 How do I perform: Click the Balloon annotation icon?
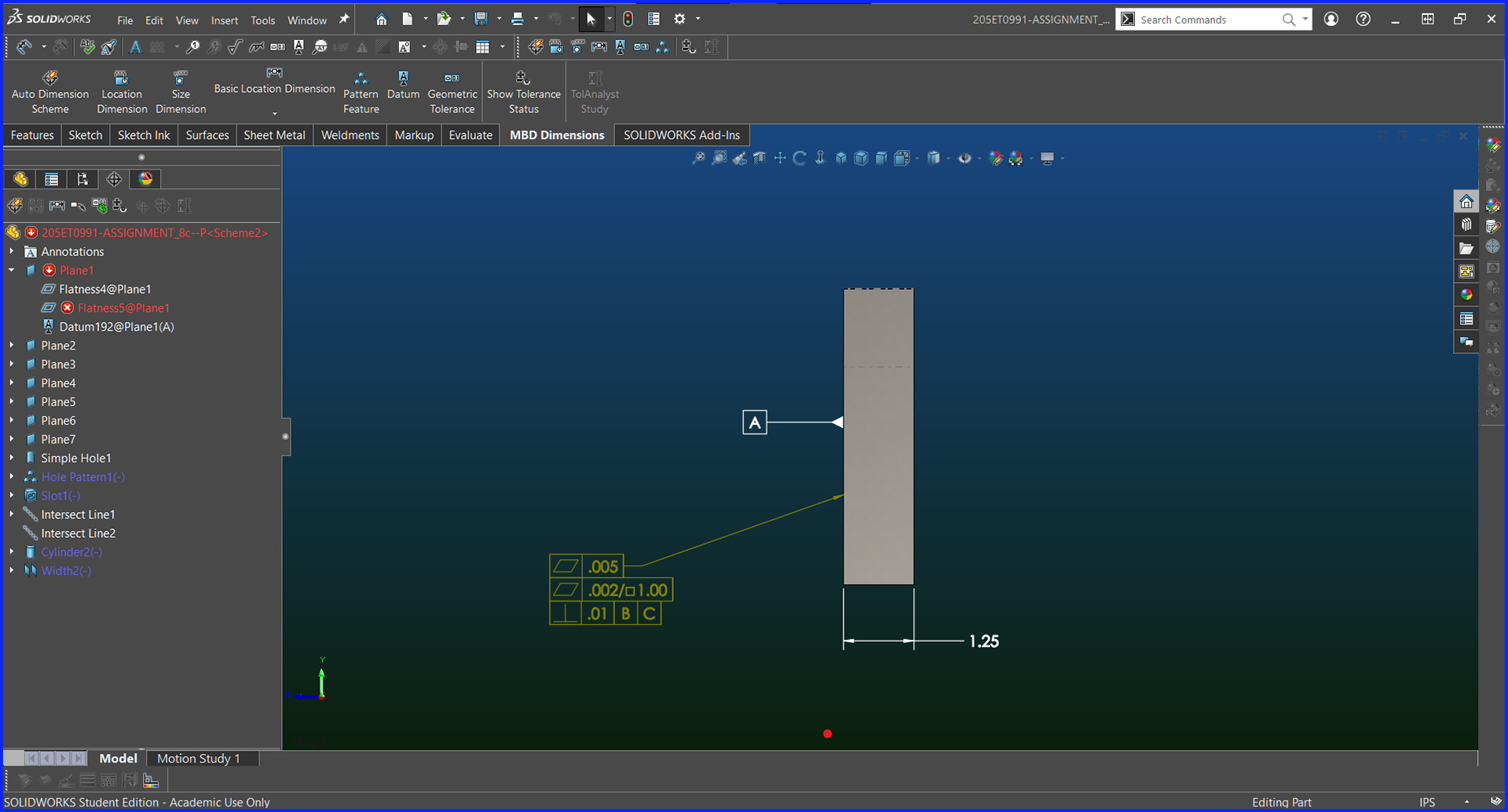192,47
